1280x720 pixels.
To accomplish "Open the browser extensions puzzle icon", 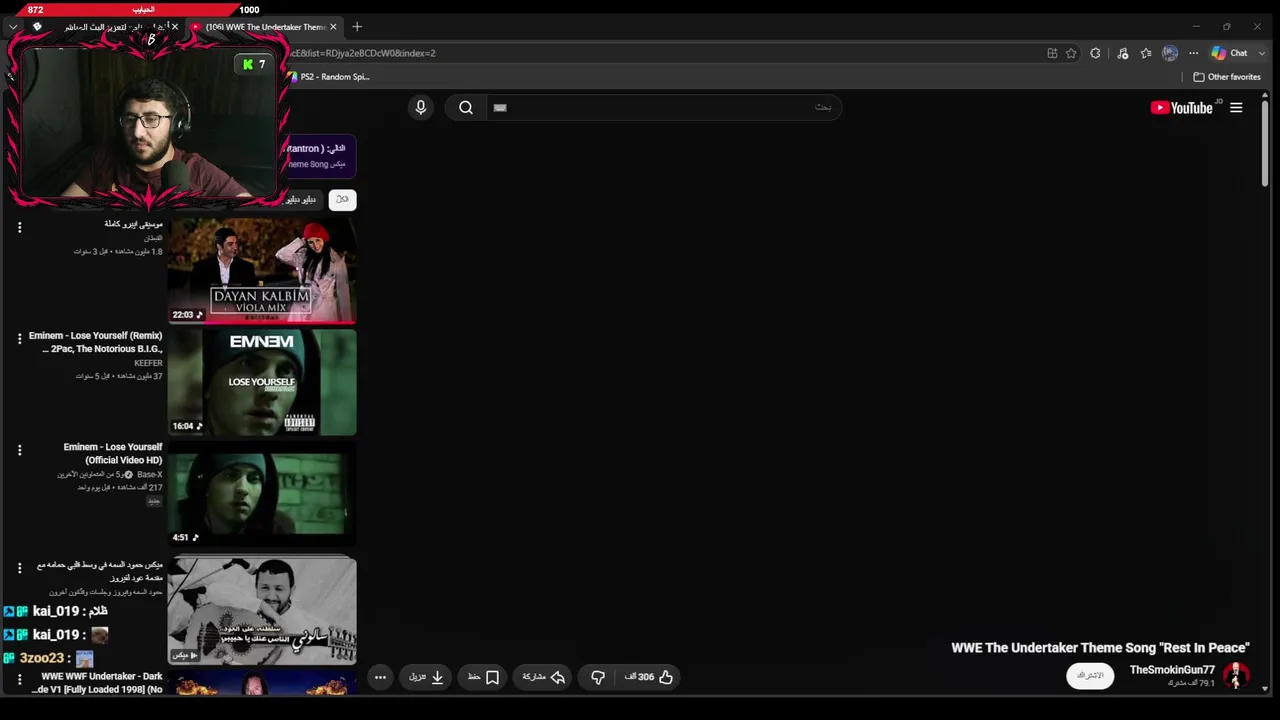I will point(1095,53).
